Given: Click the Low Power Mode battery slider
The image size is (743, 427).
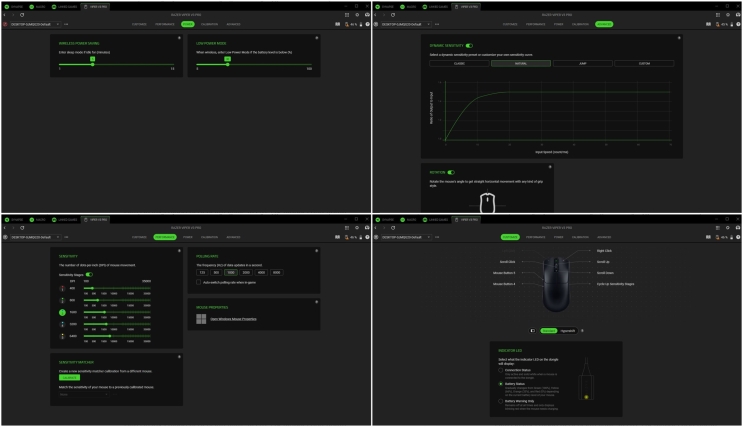Looking at the screenshot, I should pos(254,64).
